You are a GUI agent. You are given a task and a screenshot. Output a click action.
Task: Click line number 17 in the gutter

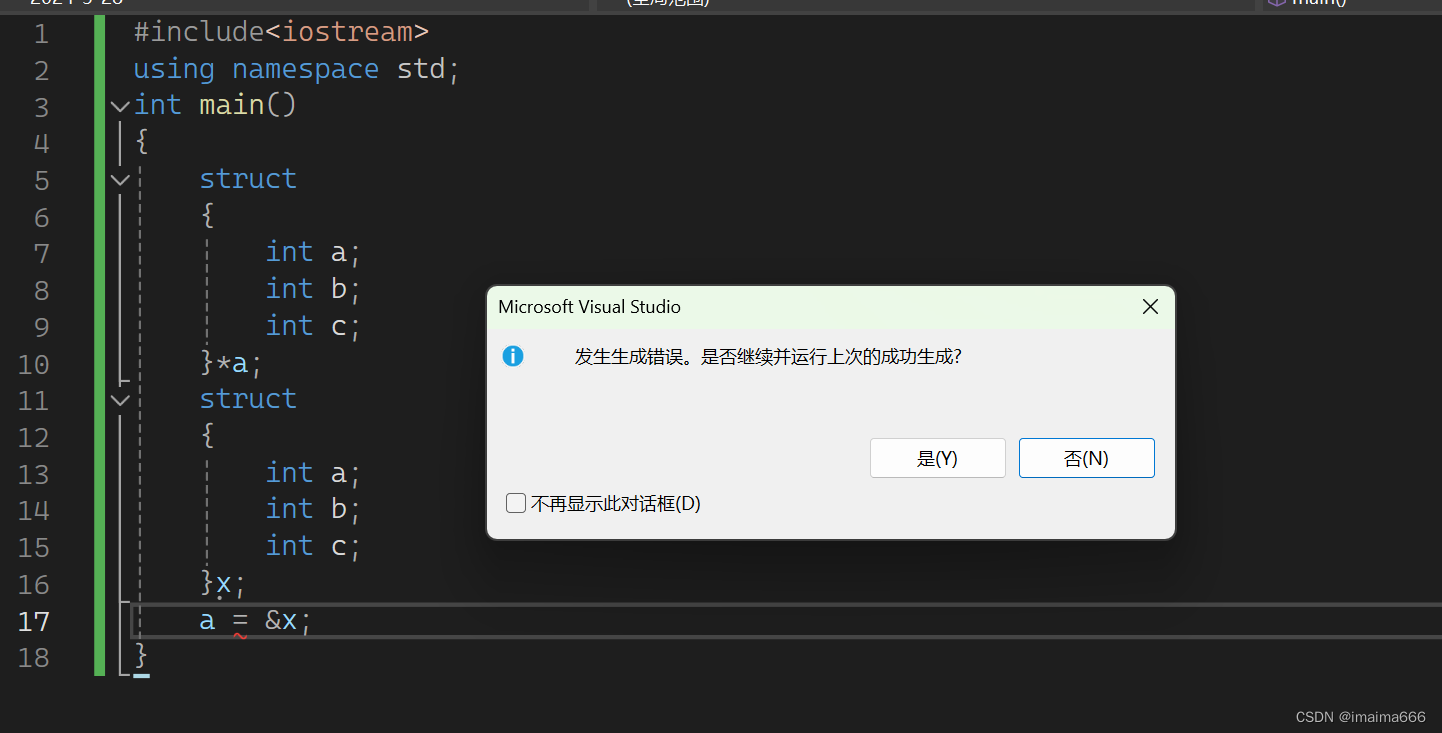tap(33, 621)
